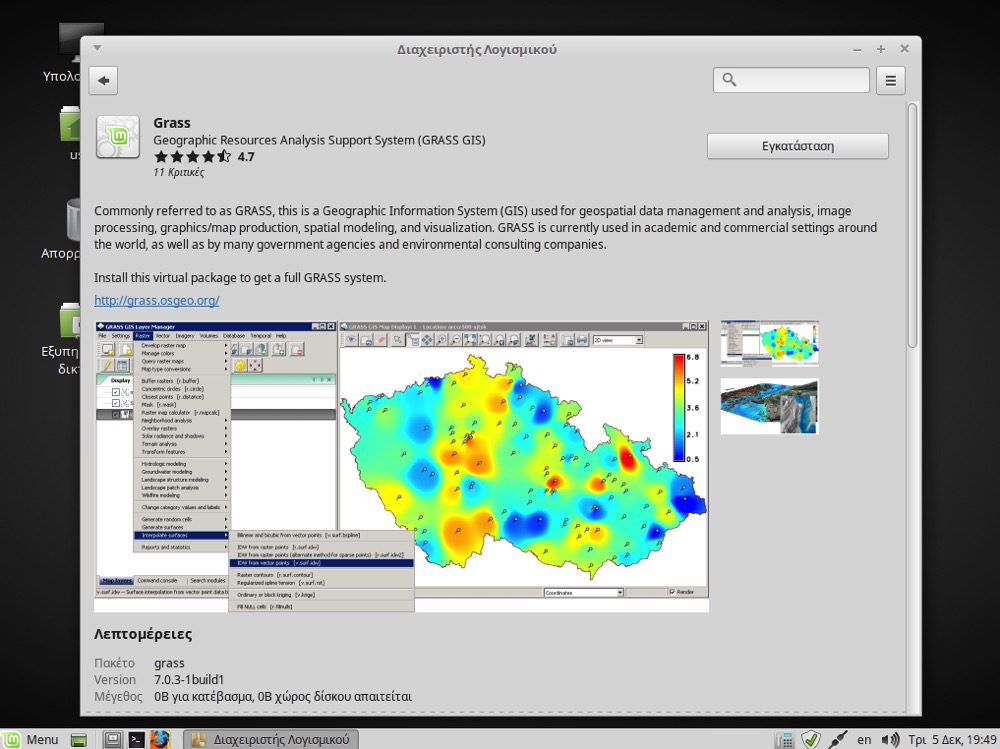Click the Grass application icon
The width and height of the screenshot is (1000, 749).
point(118,137)
